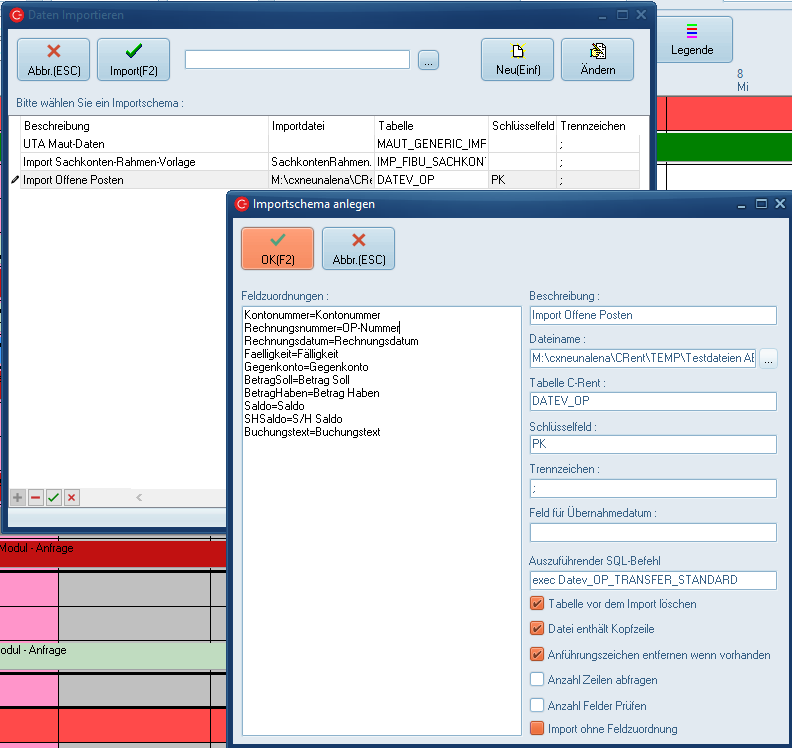Toggle 'Datei enthält Kopfzeile' checkbox
The height and width of the screenshot is (748, 792).
coord(538,629)
